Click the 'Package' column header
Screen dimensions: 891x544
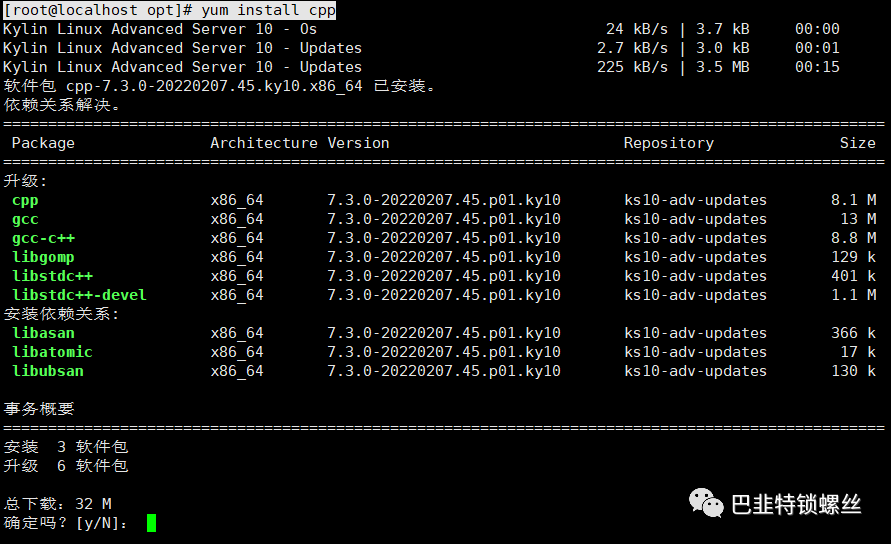43,143
